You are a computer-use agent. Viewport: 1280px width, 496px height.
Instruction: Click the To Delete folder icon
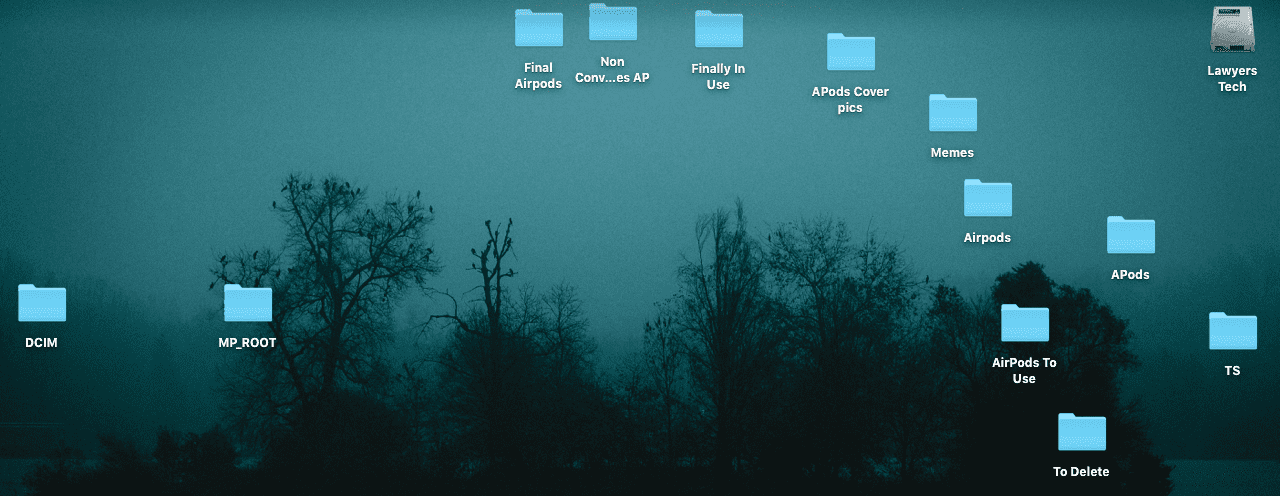(x=1082, y=432)
